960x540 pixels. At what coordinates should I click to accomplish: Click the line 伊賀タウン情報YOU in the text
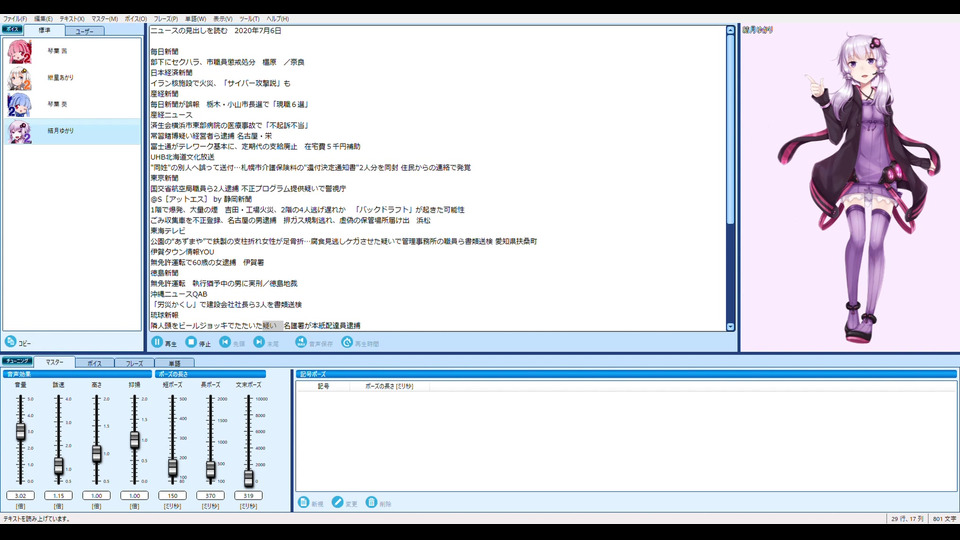point(182,252)
